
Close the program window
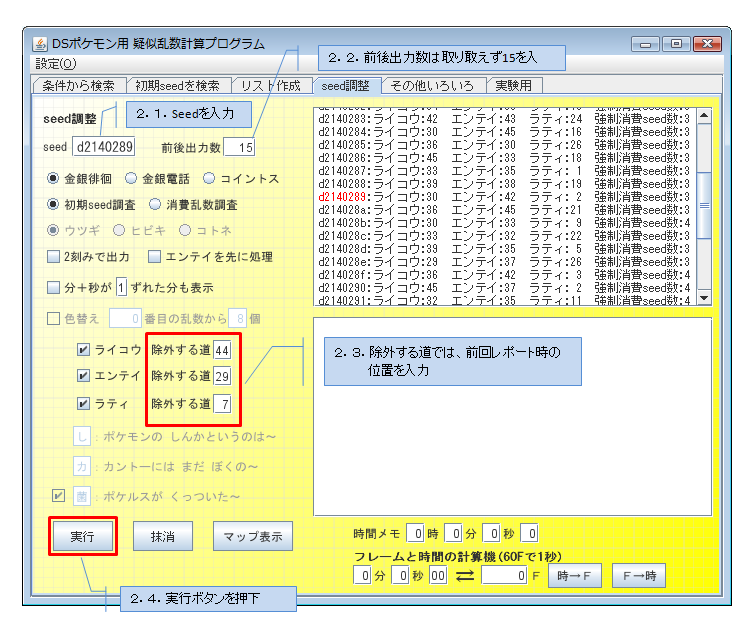pos(707,44)
